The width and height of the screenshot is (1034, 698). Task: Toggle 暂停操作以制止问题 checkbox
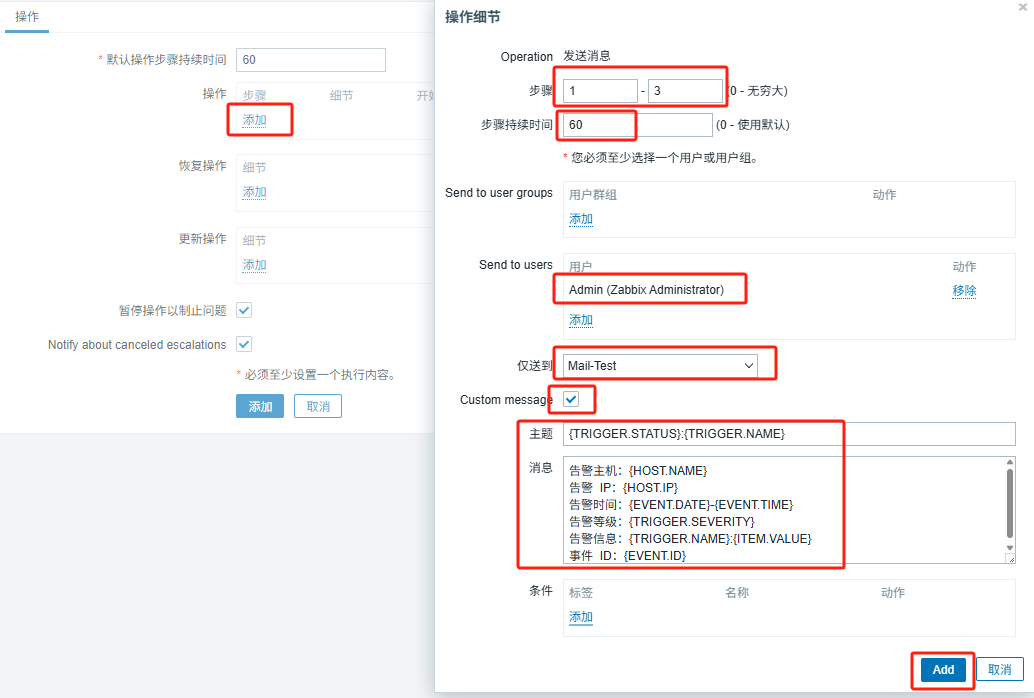coord(243,310)
